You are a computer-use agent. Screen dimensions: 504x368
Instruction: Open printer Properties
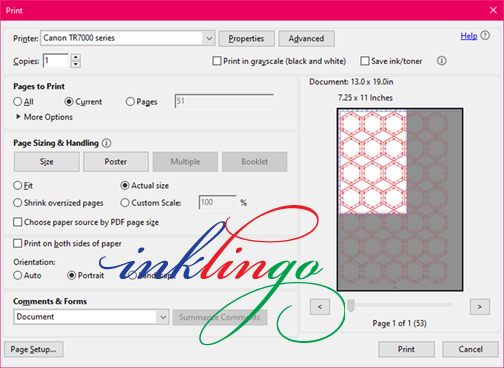[x=246, y=39]
